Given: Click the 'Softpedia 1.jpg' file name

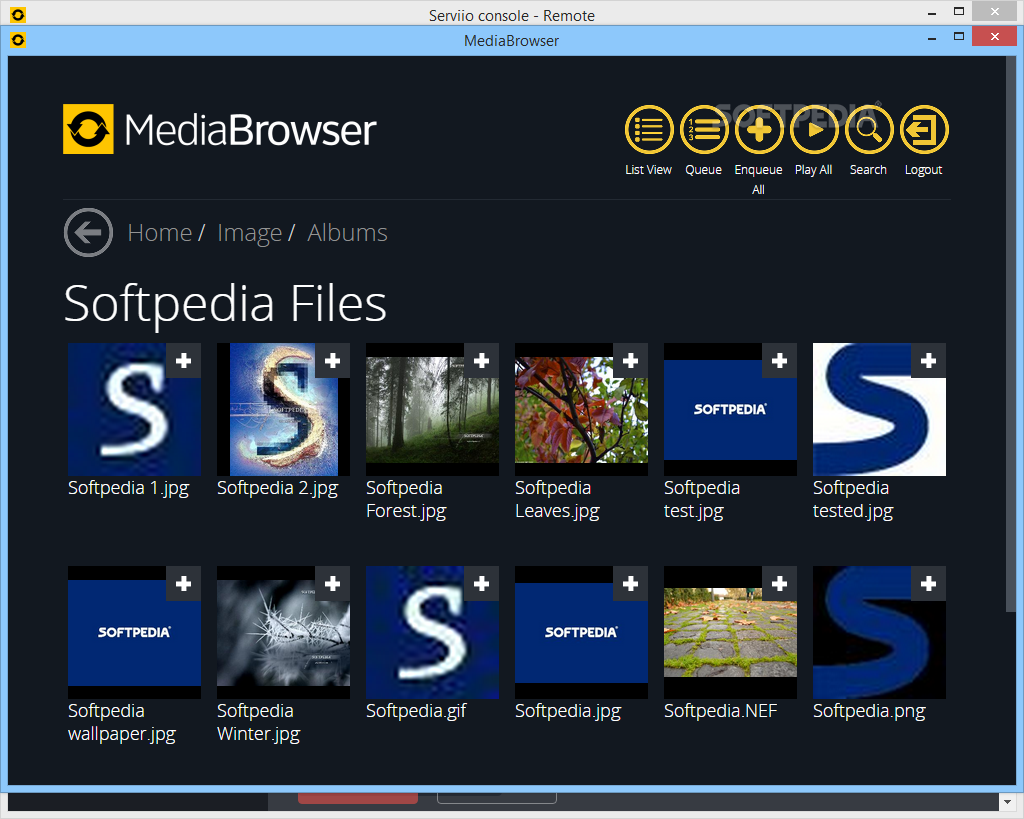Looking at the screenshot, I should pos(129,489).
